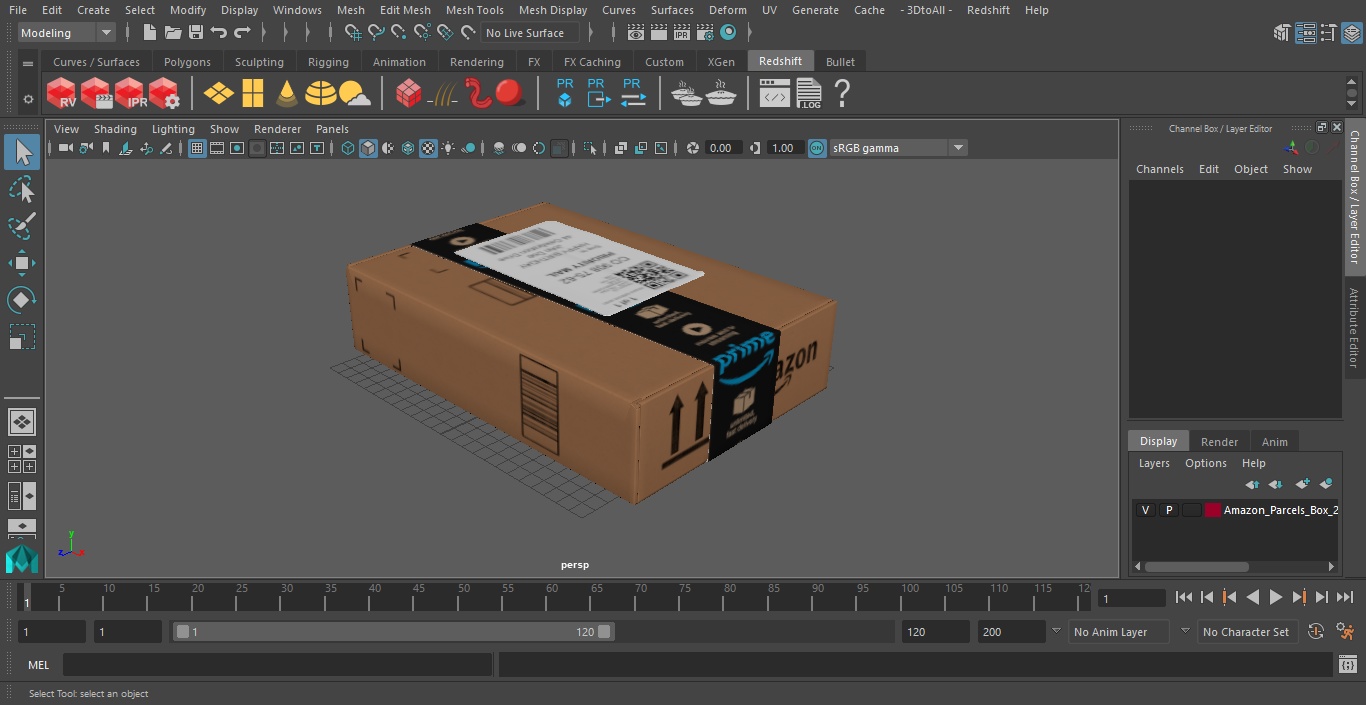Play the animation forwards

(1276, 597)
